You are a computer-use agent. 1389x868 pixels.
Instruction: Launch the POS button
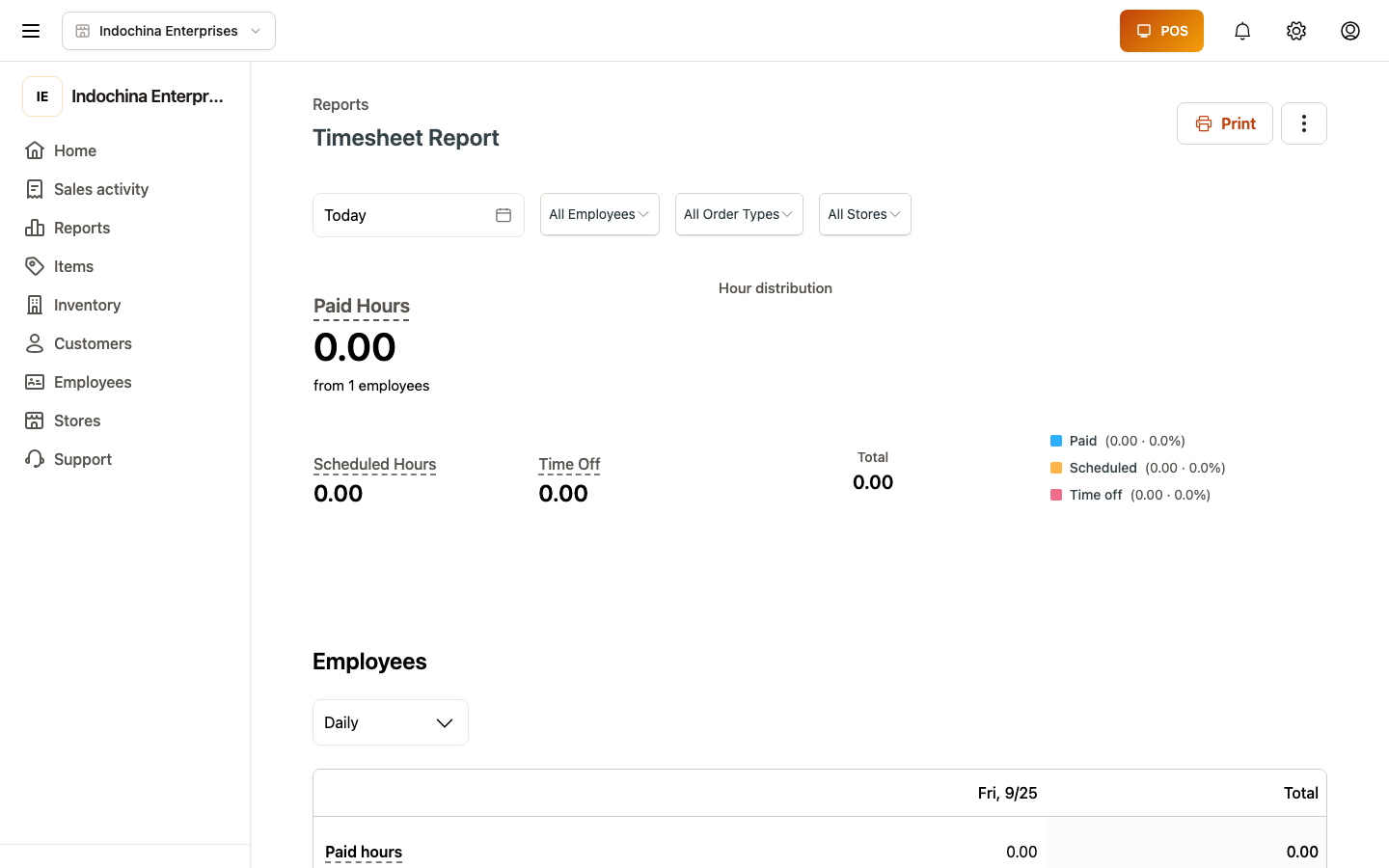click(x=1161, y=31)
